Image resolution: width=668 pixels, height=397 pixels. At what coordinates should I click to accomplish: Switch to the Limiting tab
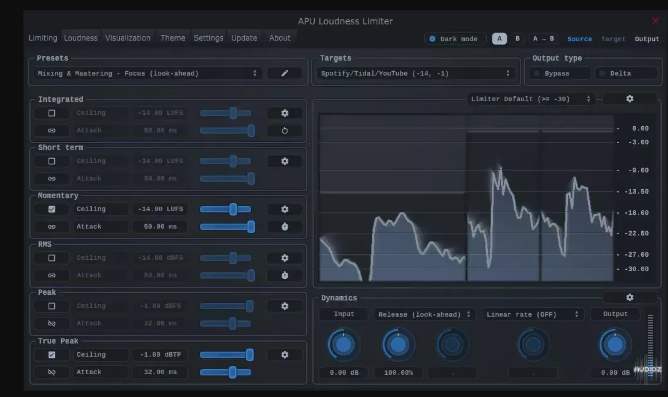[43, 38]
